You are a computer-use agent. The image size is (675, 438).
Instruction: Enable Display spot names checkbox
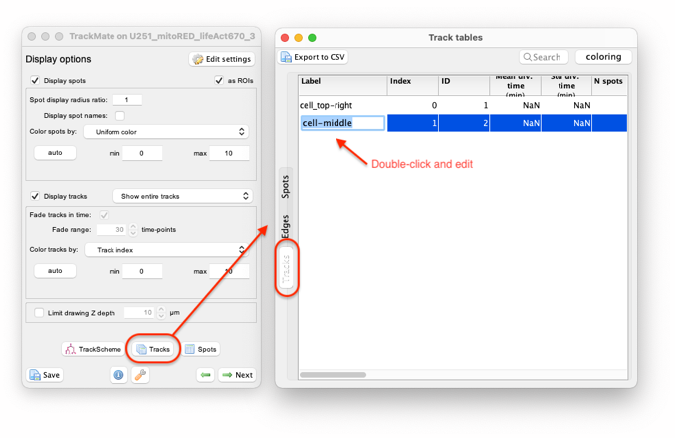click(x=120, y=115)
